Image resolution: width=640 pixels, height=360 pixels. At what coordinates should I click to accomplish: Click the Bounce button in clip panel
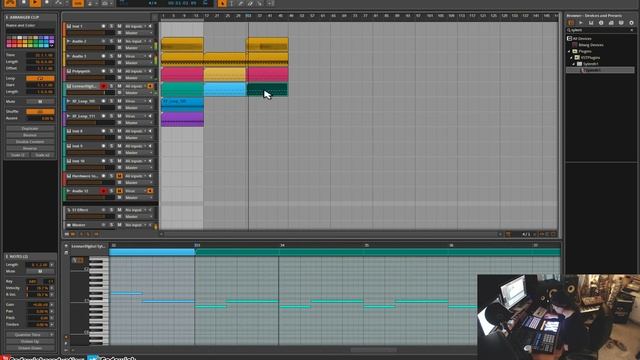(30, 135)
